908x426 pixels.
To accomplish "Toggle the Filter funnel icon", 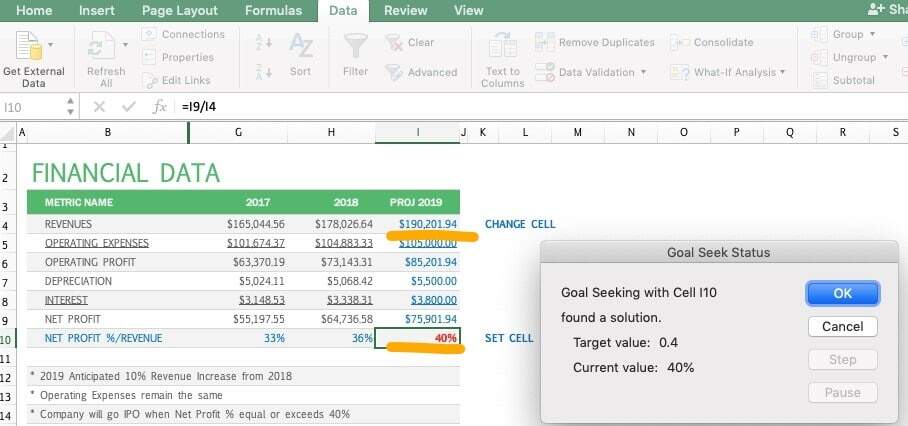I will (x=355, y=46).
